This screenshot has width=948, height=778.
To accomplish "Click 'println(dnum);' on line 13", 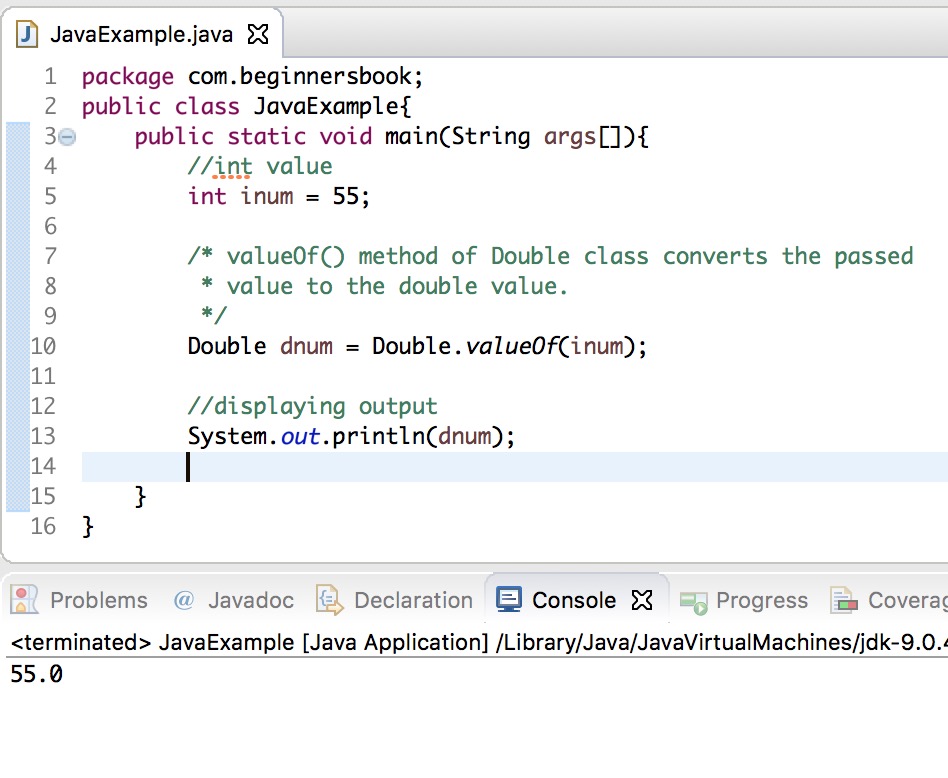I will [x=423, y=436].
